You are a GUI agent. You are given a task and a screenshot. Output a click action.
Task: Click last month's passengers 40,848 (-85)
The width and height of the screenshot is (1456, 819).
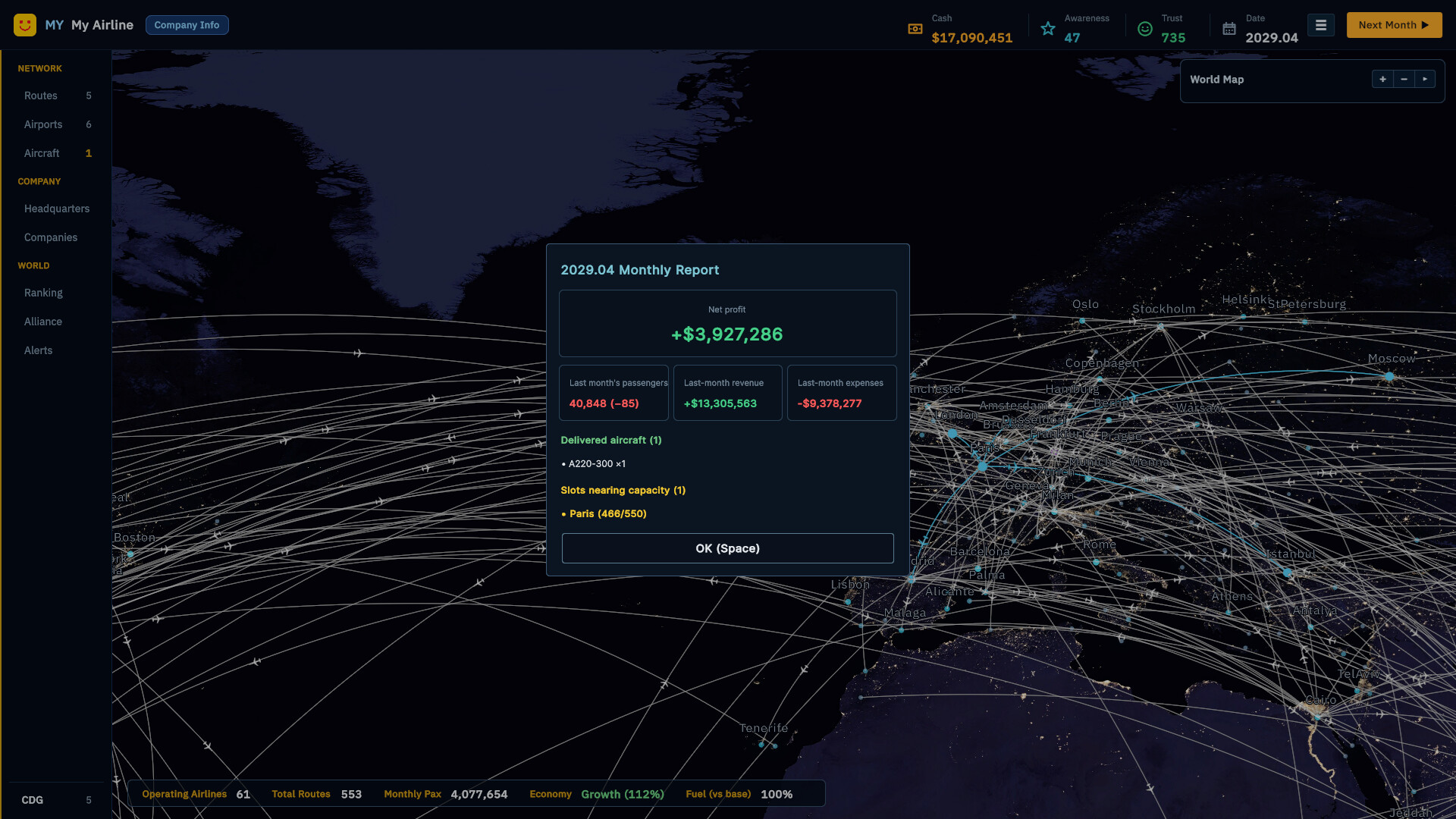pyautogui.click(x=604, y=403)
